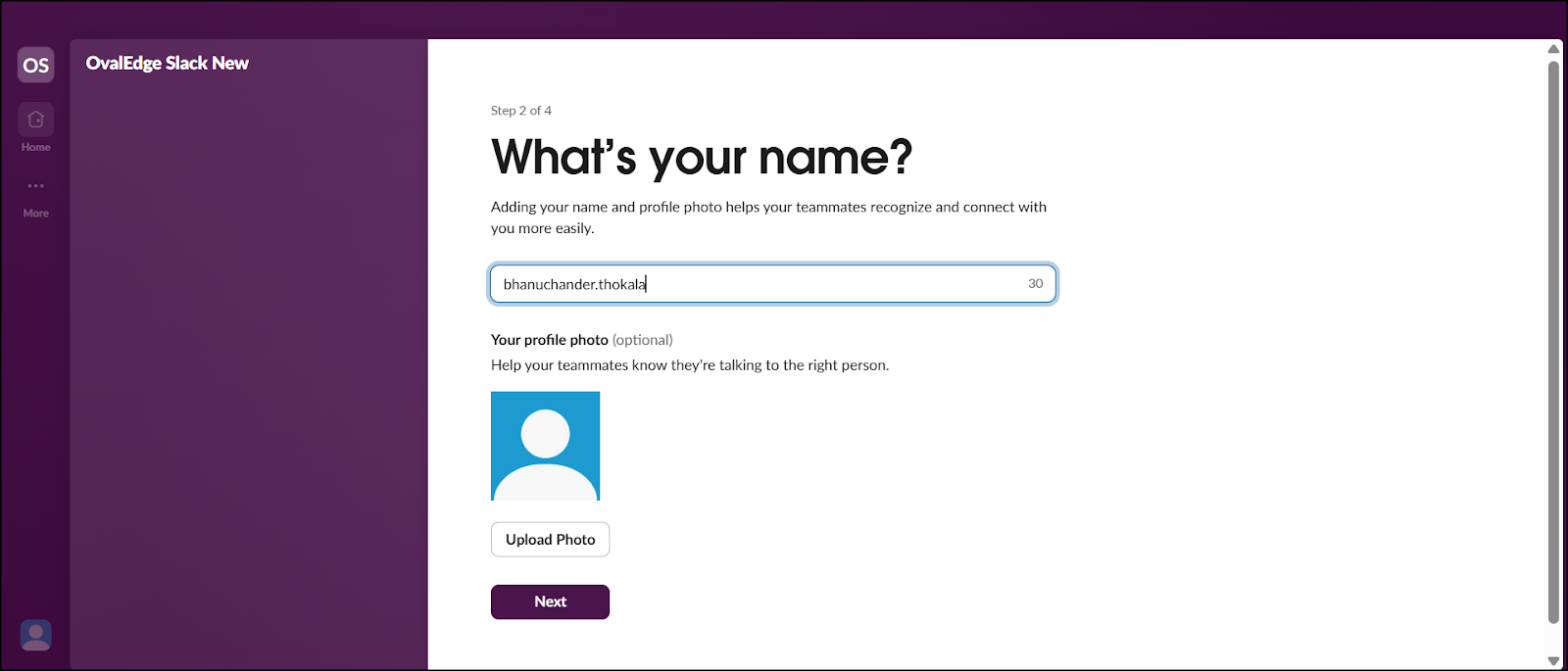The image size is (1568, 671).
Task: Click the More label in the sidebar
Action: [36, 214]
